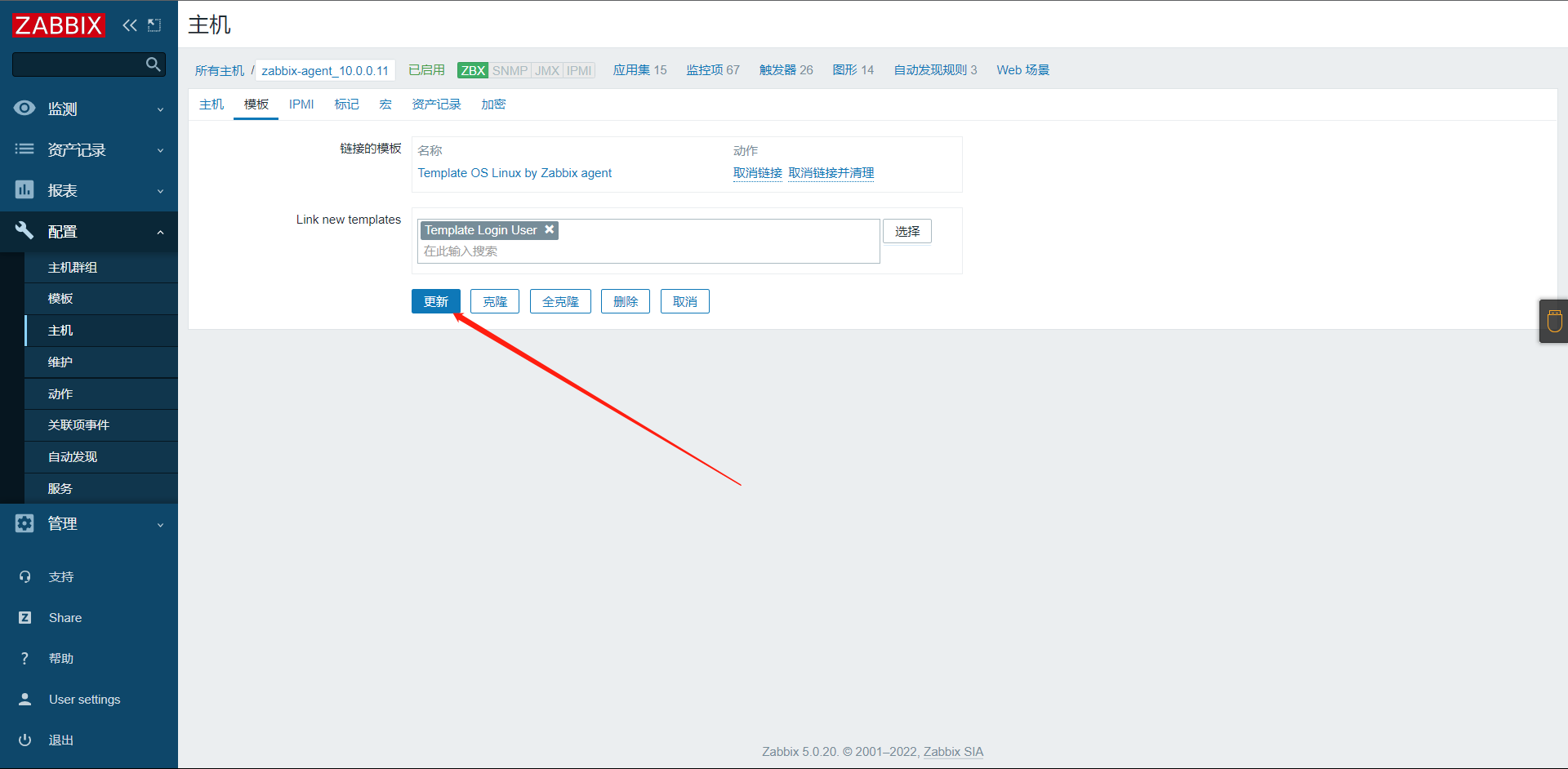Click the 已启用 status link
This screenshot has width=1568, height=769.
click(426, 70)
